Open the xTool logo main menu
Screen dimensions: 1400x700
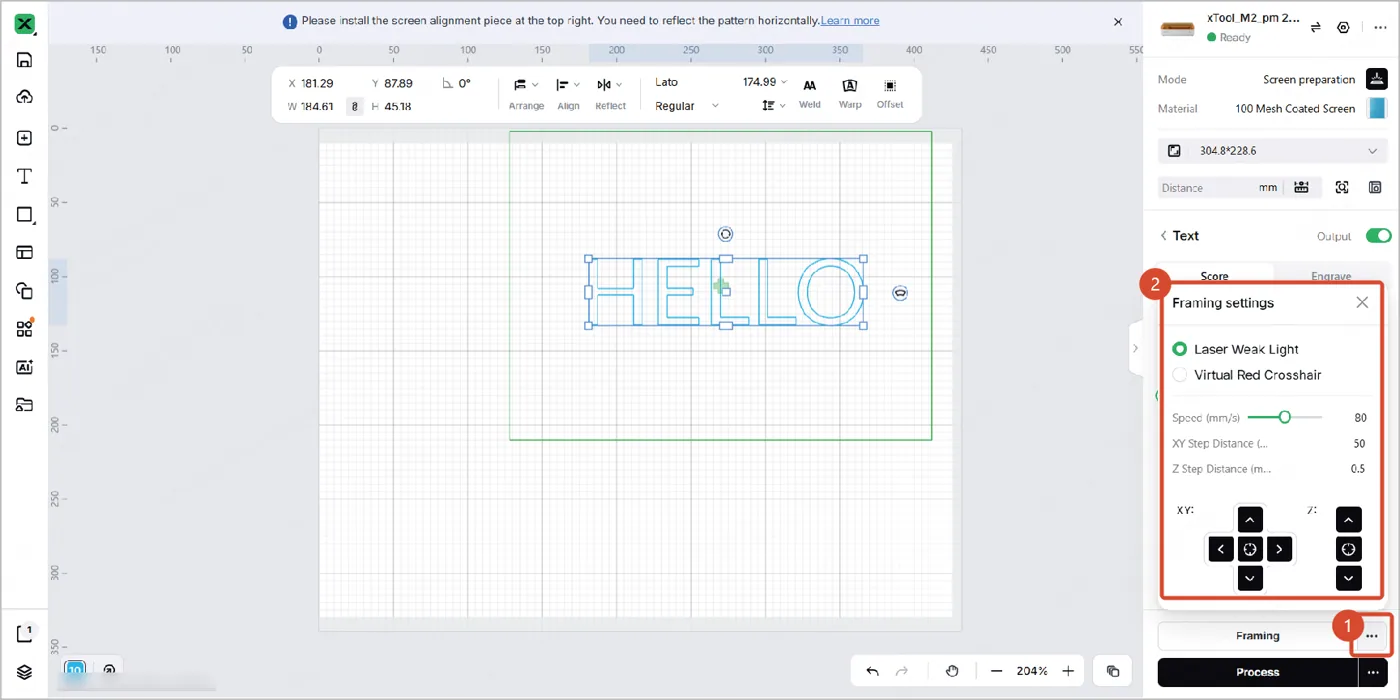25,25
